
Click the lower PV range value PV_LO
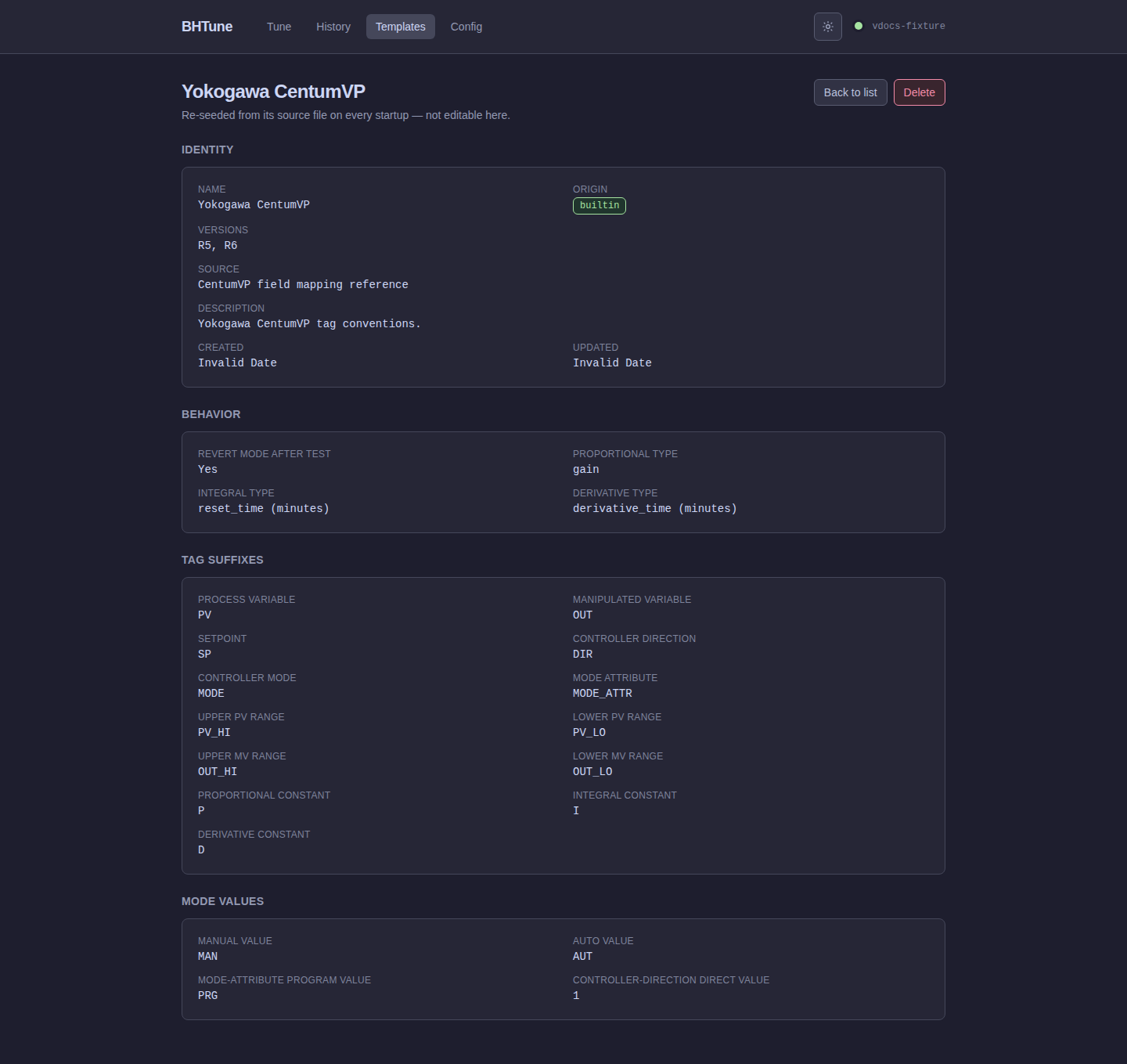(589, 733)
